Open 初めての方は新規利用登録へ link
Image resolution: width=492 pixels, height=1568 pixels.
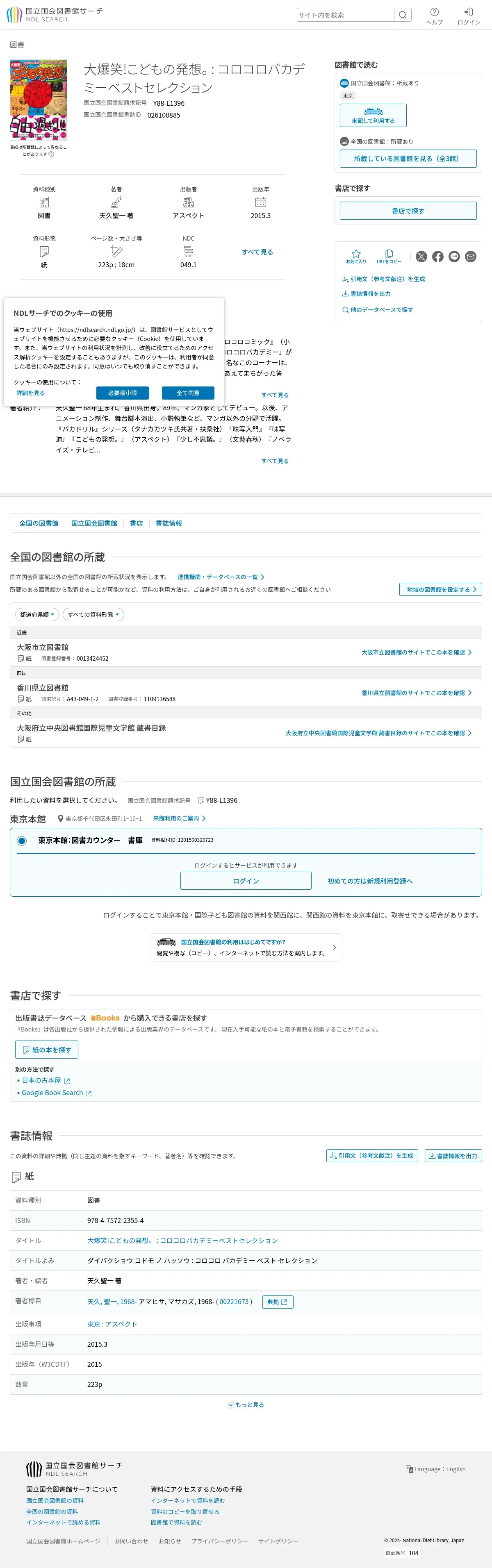coord(370,881)
